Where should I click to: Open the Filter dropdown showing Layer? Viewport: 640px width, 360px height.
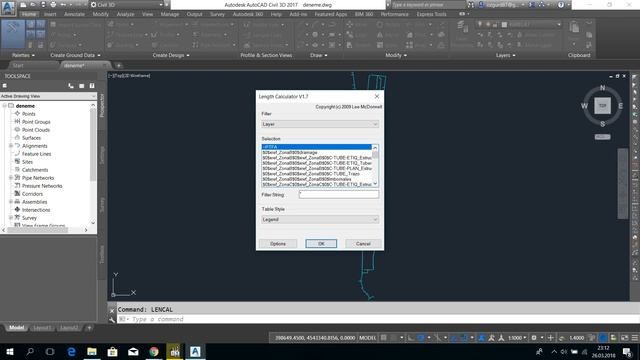[x=320, y=124]
